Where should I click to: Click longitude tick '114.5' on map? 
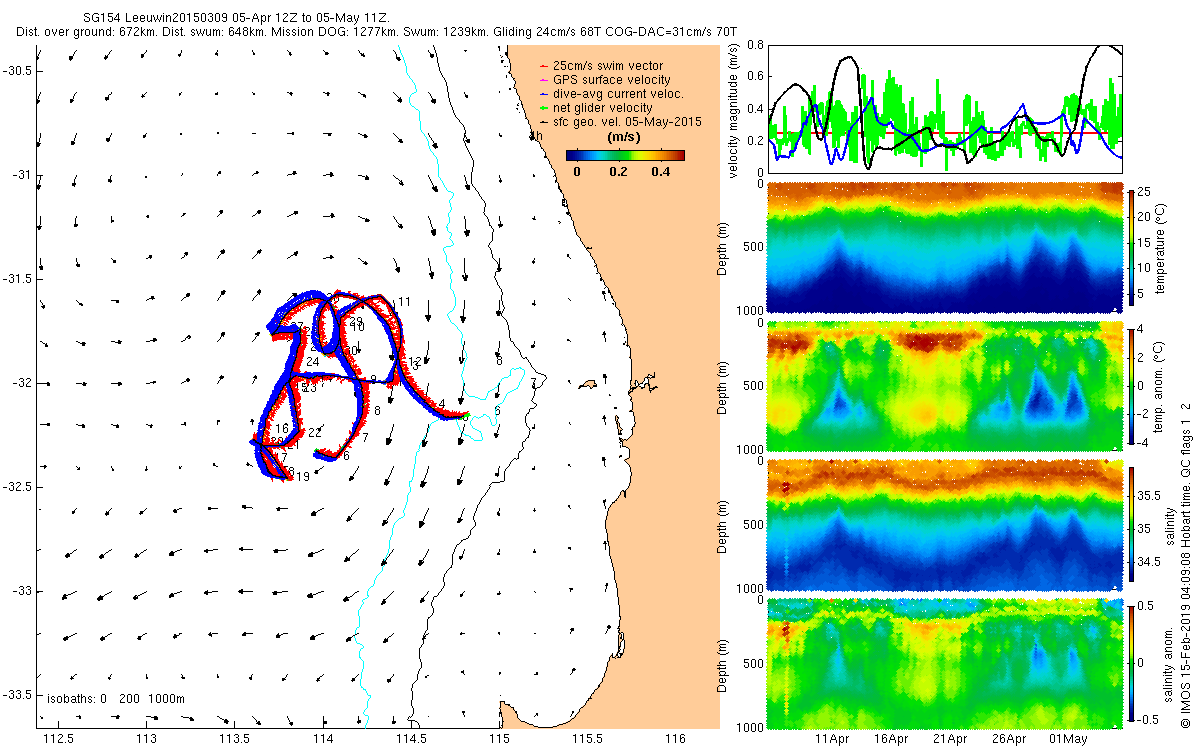411,738
